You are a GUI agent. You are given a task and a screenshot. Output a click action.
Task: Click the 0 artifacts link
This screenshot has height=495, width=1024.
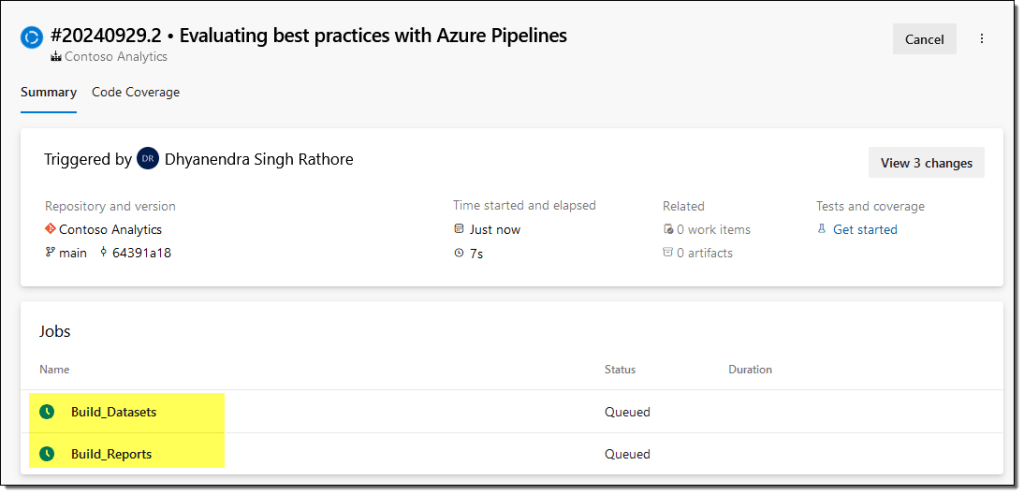pyautogui.click(x=704, y=253)
